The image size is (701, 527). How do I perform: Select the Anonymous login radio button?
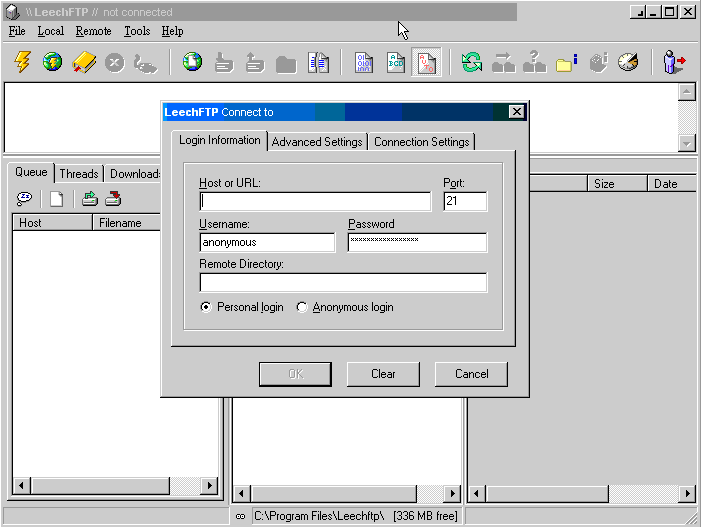coord(302,307)
